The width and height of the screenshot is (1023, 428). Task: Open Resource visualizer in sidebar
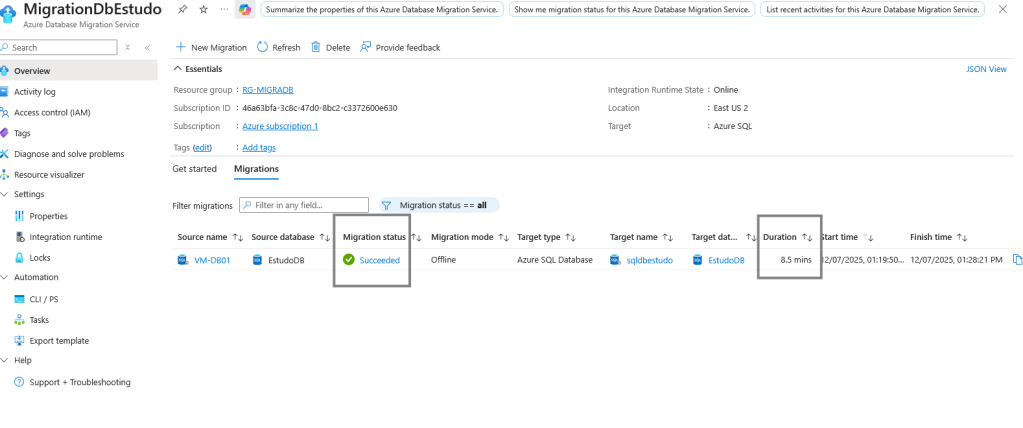(x=49, y=175)
